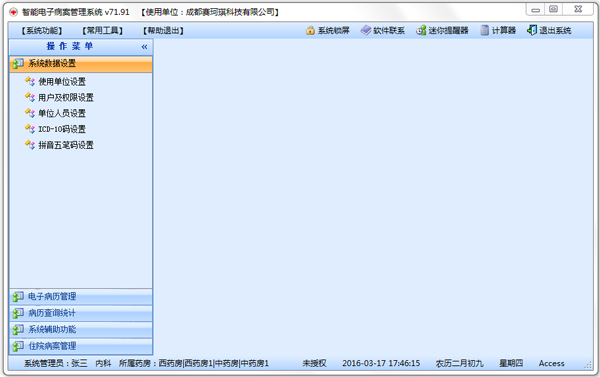Click the 操作菜单 panel title
The height and width of the screenshot is (377, 600).
click(70, 46)
